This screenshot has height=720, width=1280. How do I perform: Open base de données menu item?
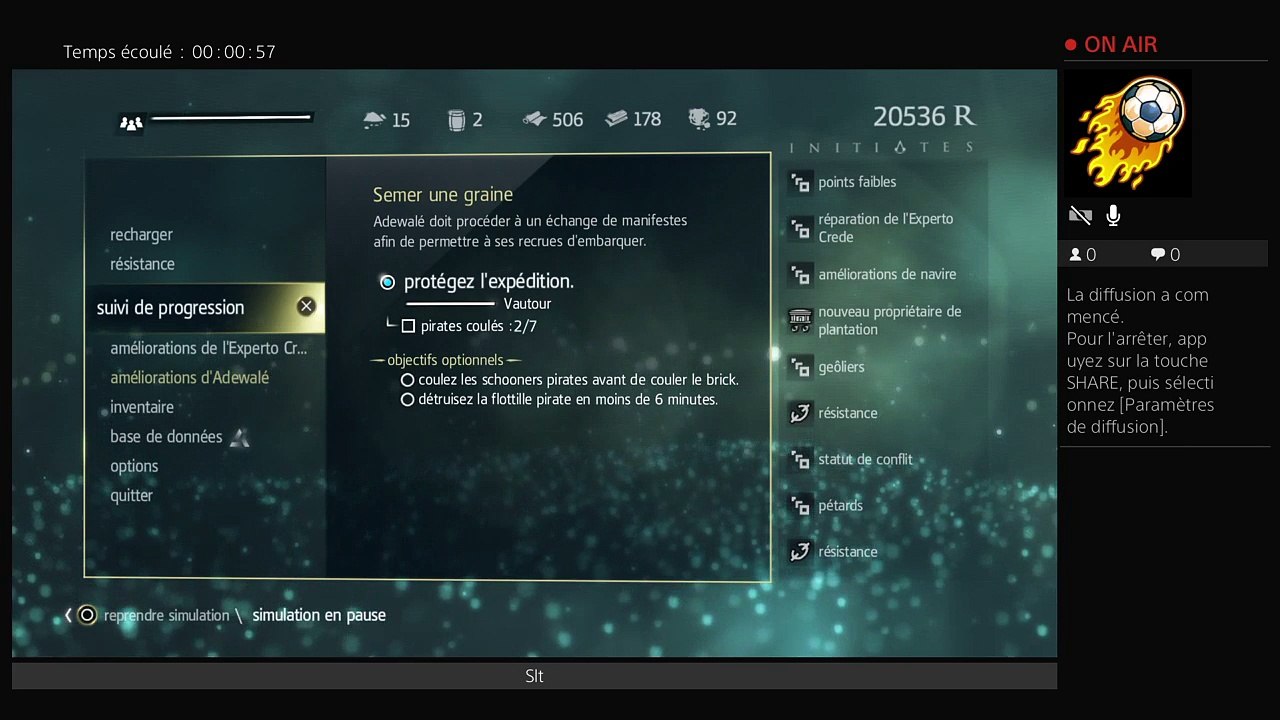pos(166,437)
